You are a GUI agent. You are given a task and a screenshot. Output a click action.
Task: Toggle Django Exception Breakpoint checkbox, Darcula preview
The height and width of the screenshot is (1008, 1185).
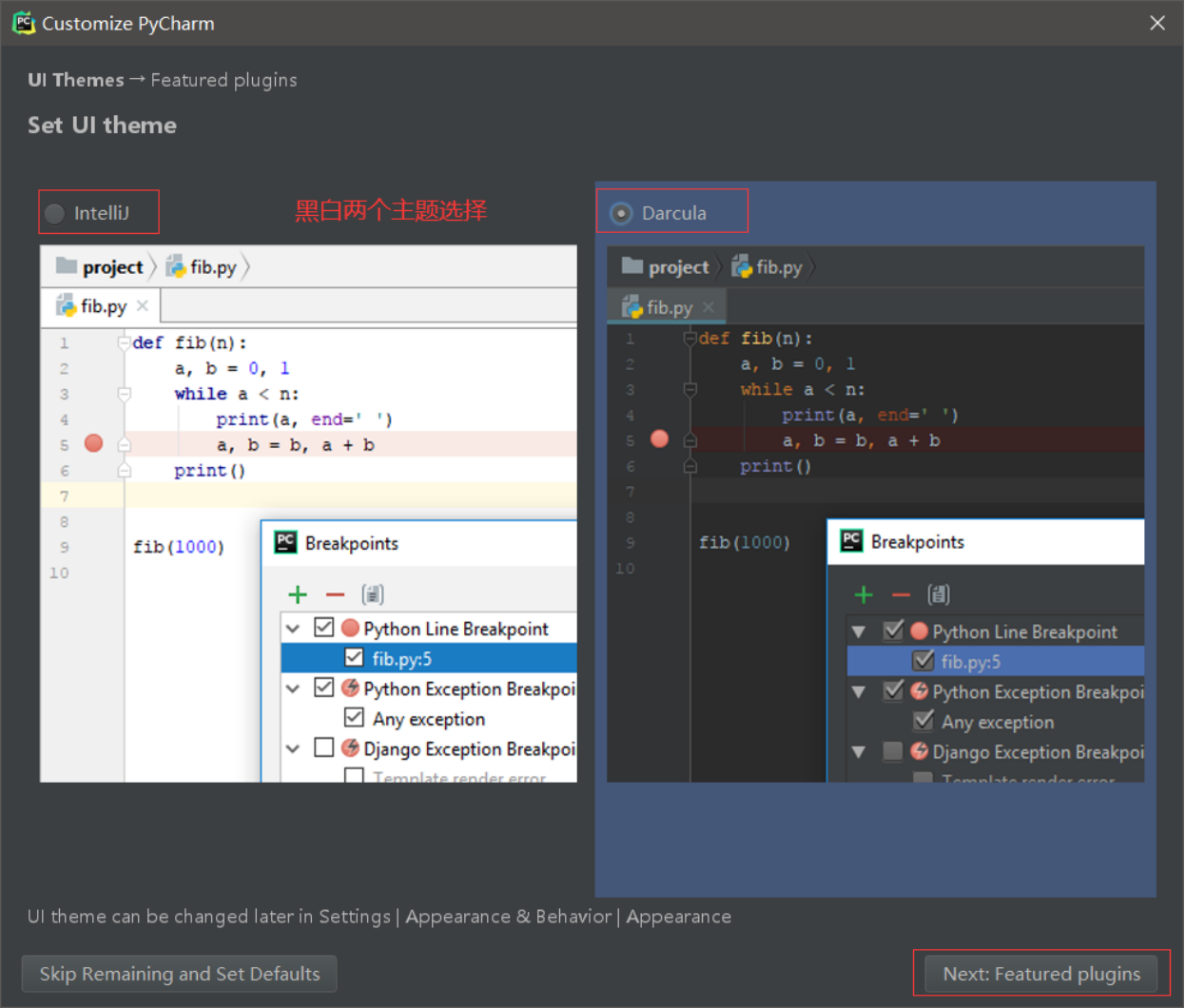coord(893,751)
